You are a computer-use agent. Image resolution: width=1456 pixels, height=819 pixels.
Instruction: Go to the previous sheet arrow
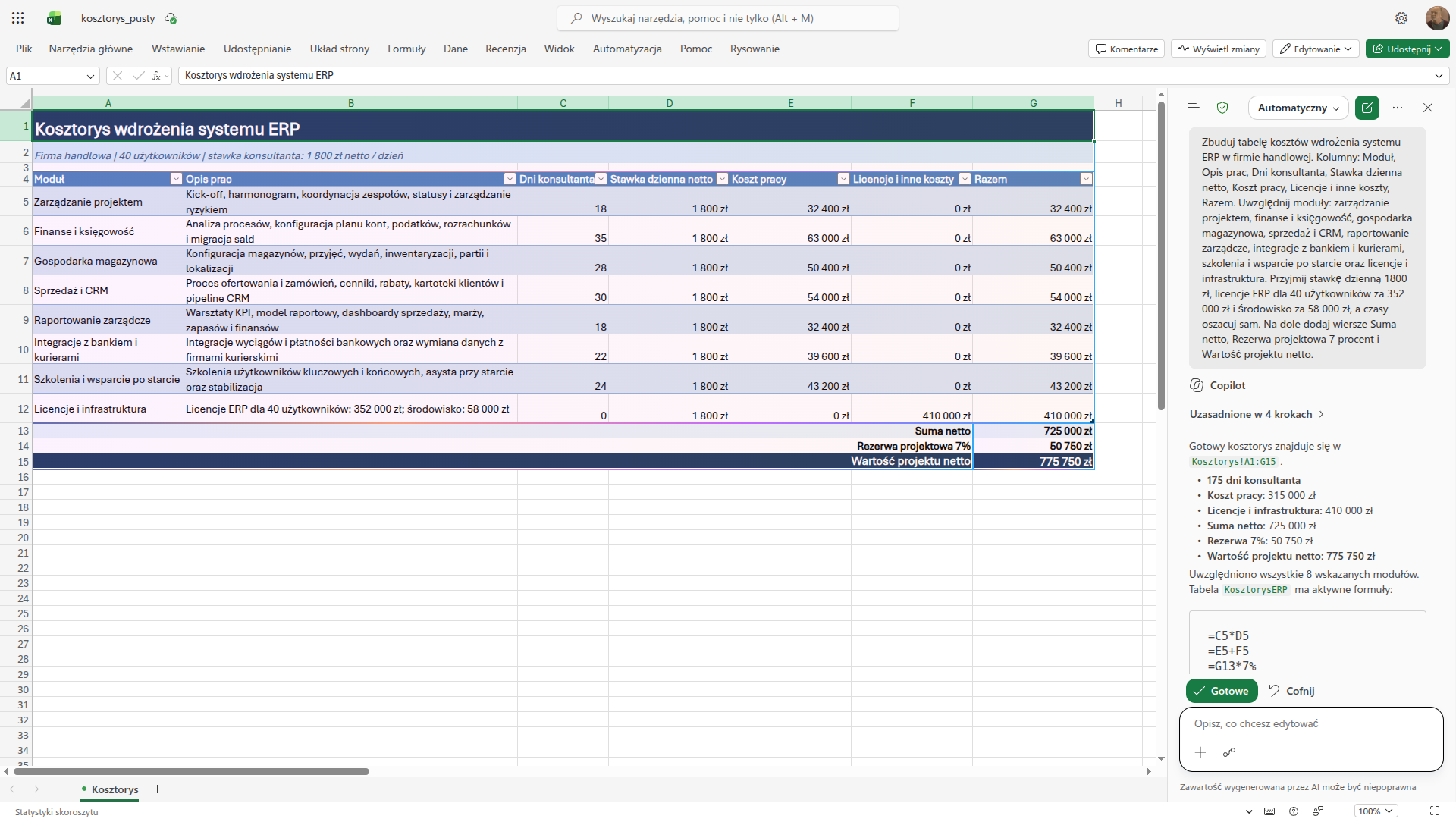[12, 789]
